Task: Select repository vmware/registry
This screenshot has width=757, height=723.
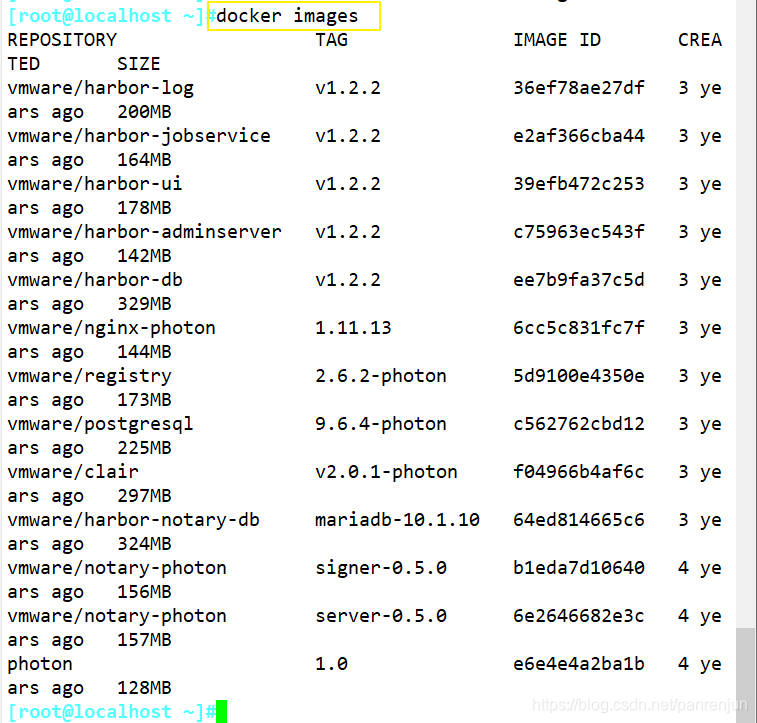Action: tap(89, 376)
